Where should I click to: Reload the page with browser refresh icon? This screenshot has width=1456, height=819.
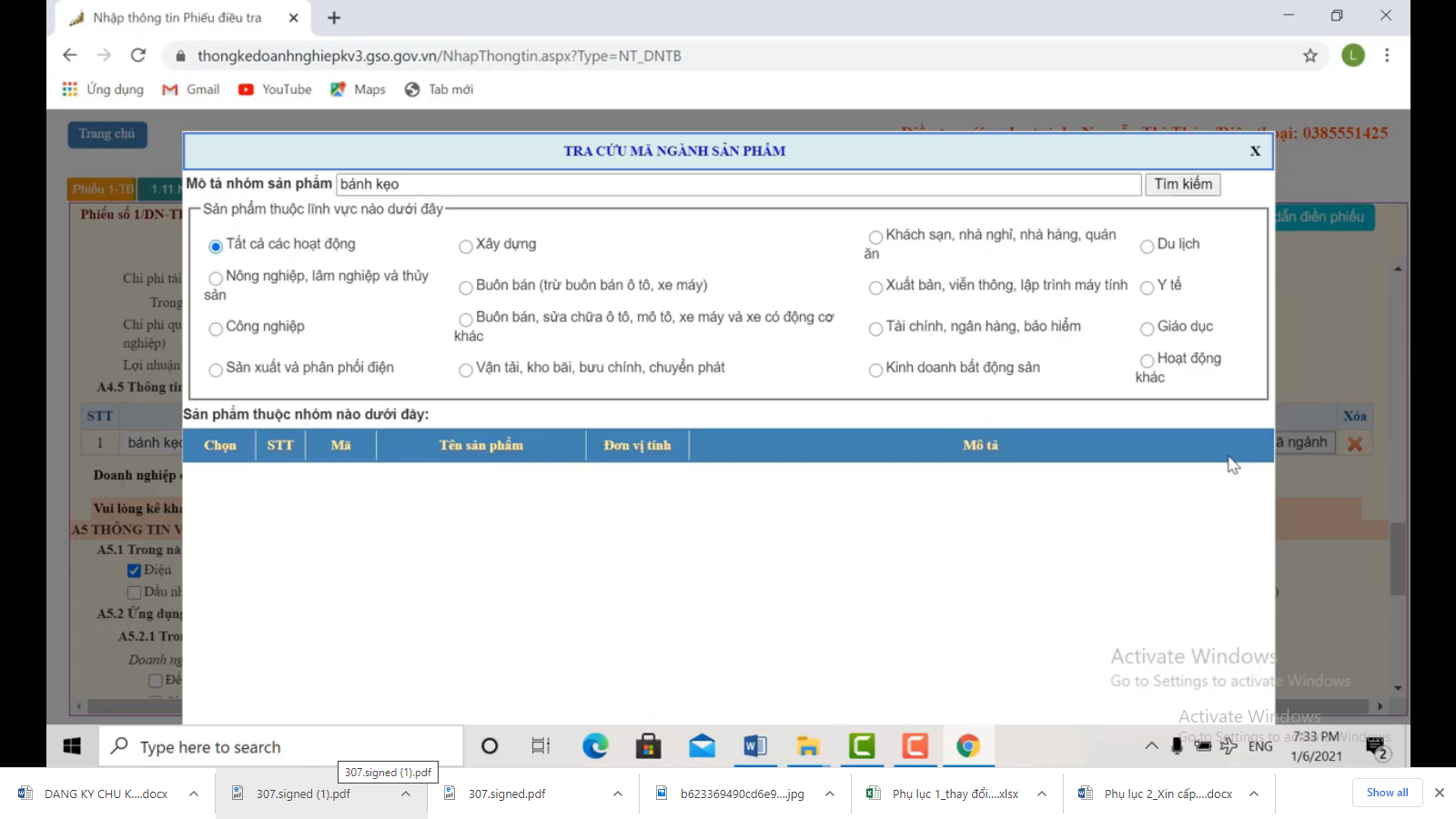pos(138,56)
